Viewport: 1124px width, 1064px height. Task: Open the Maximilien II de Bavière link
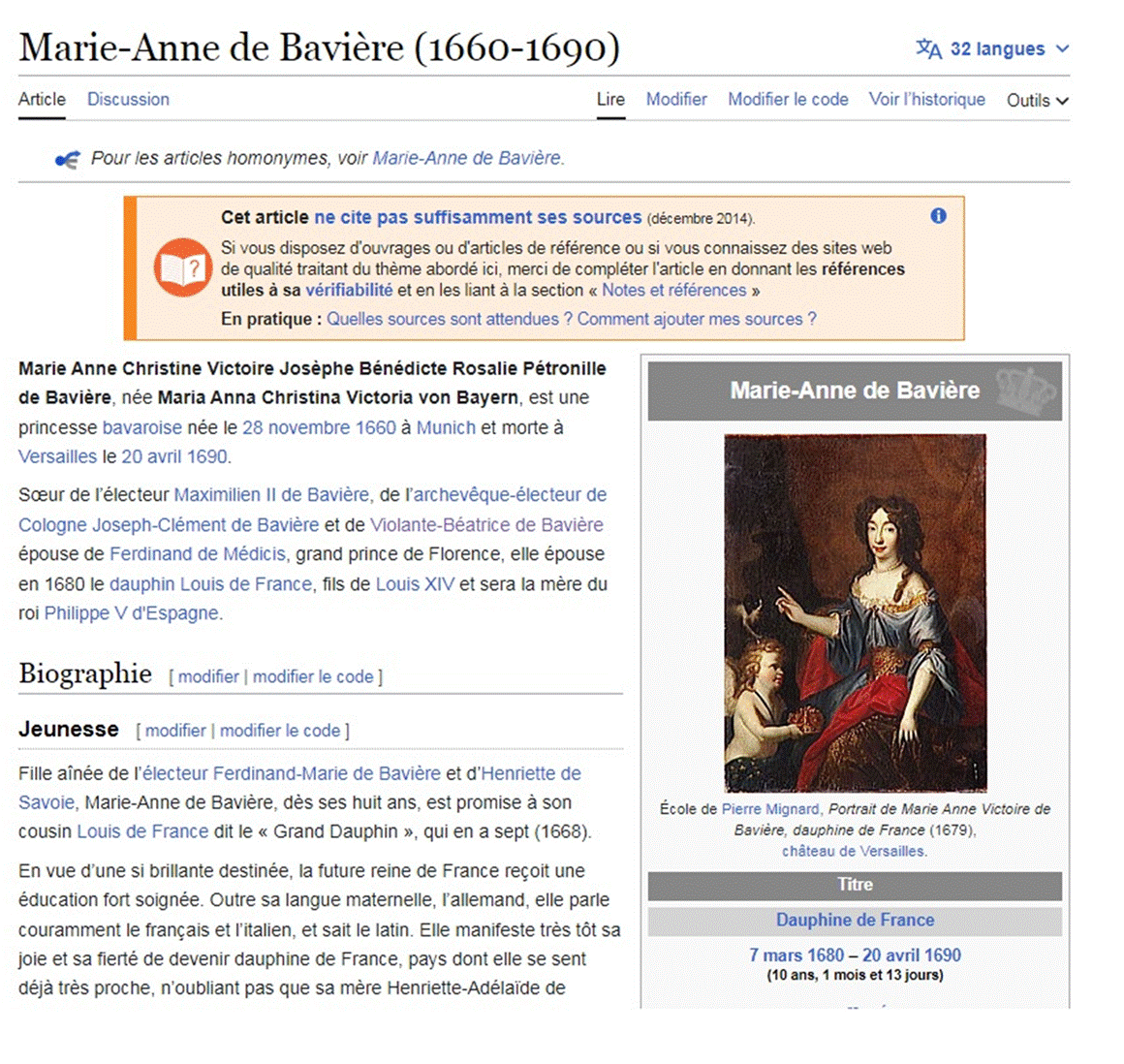(271, 495)
